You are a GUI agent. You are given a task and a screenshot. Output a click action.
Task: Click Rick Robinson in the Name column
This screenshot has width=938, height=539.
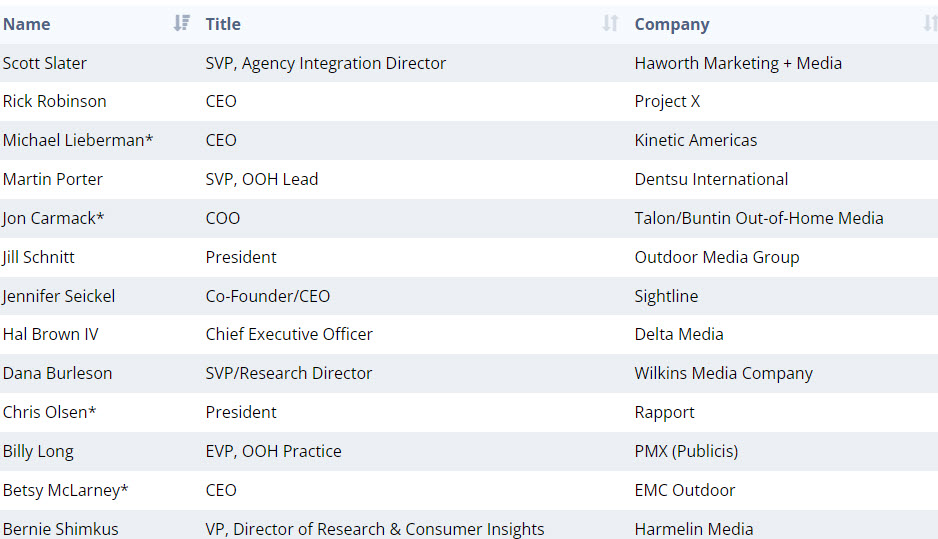55,101
